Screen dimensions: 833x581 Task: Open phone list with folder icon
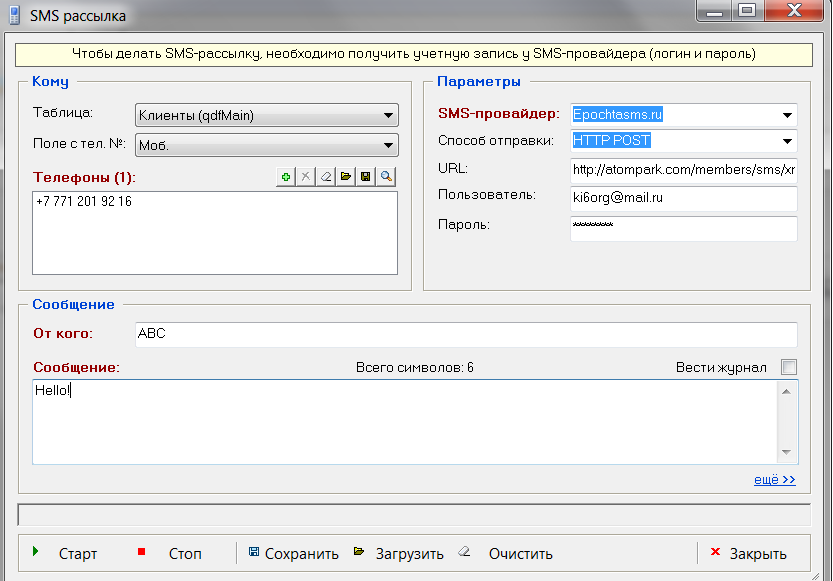click(346, 177)
